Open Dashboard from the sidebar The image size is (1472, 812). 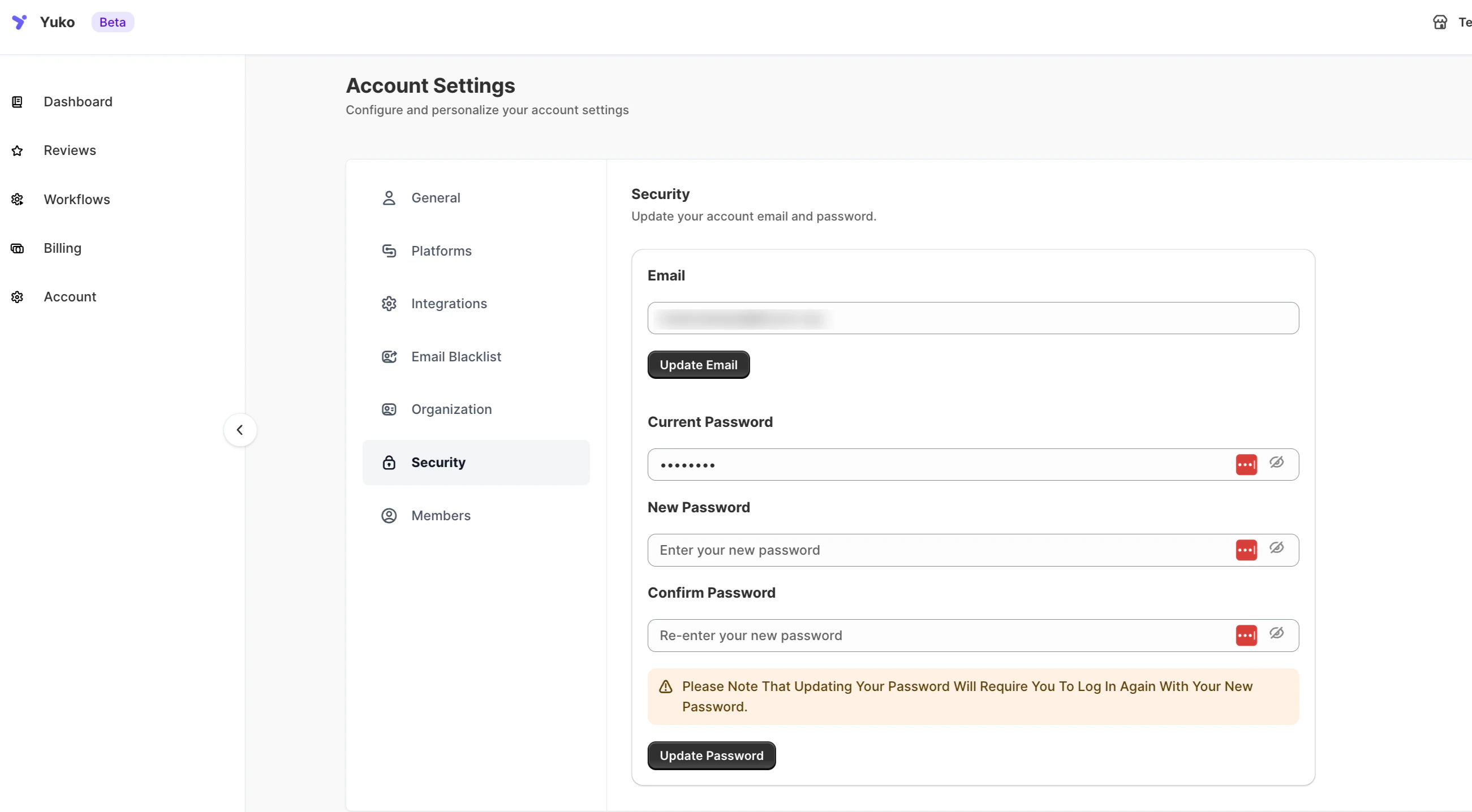tap(78, 102)
